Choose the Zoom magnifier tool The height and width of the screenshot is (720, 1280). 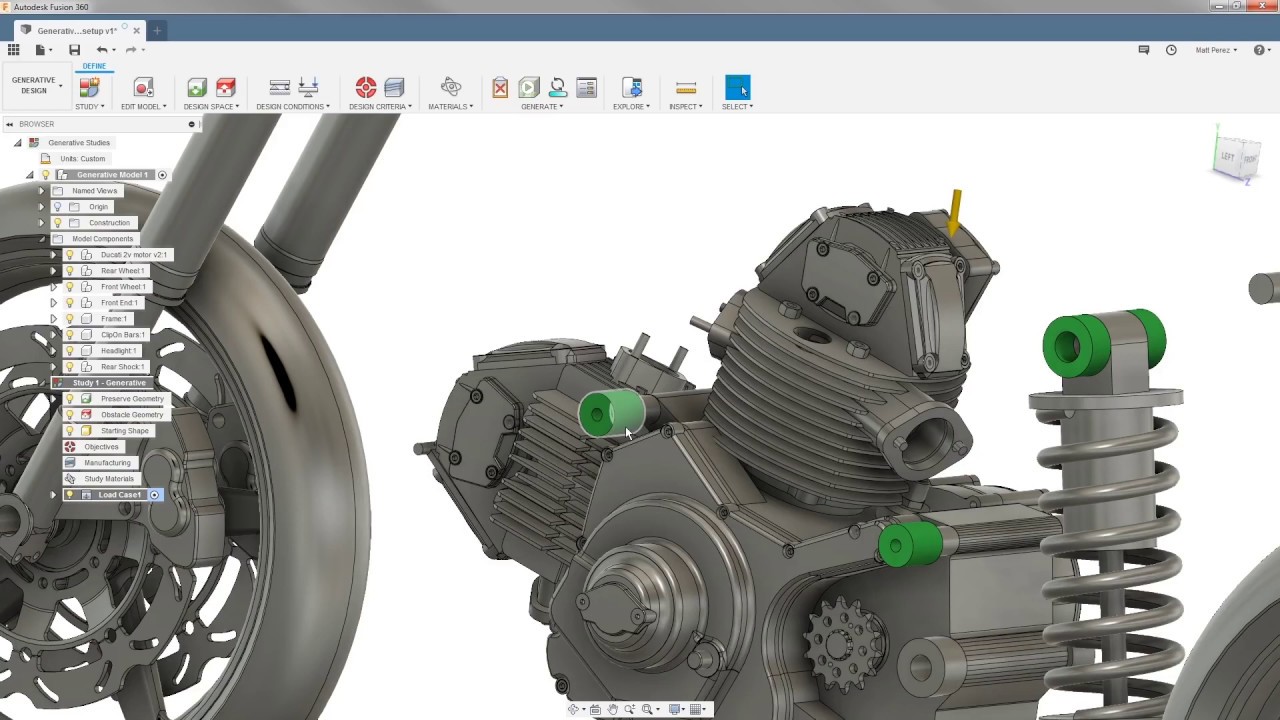629,709
